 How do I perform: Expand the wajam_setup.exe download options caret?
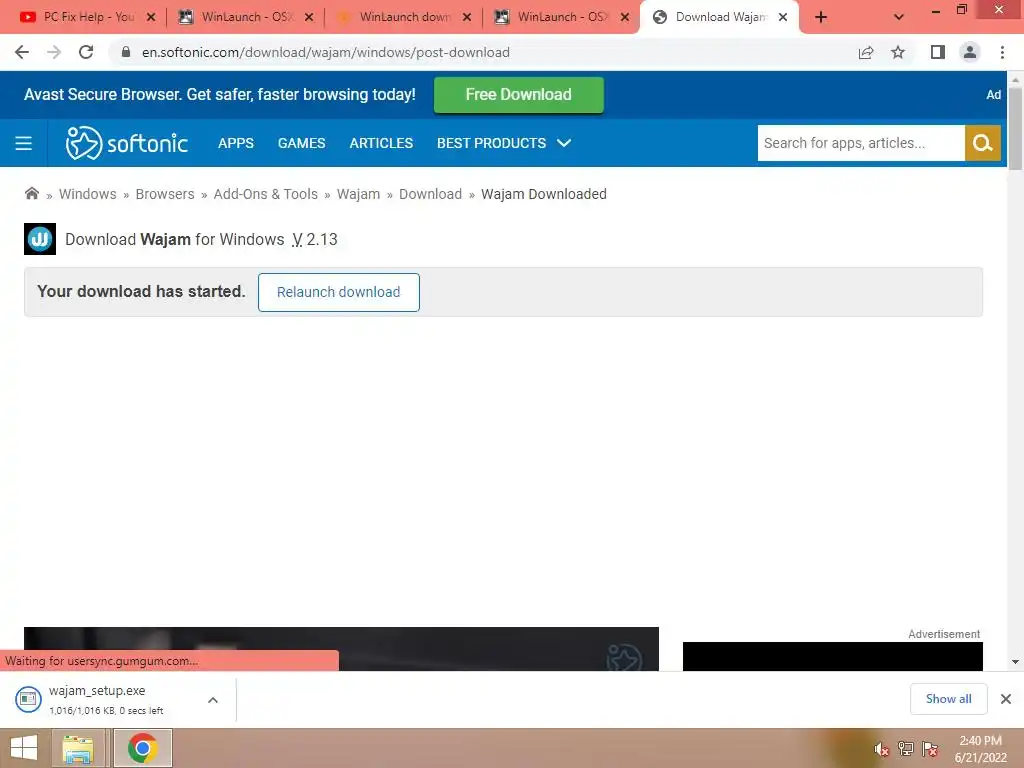213,699
